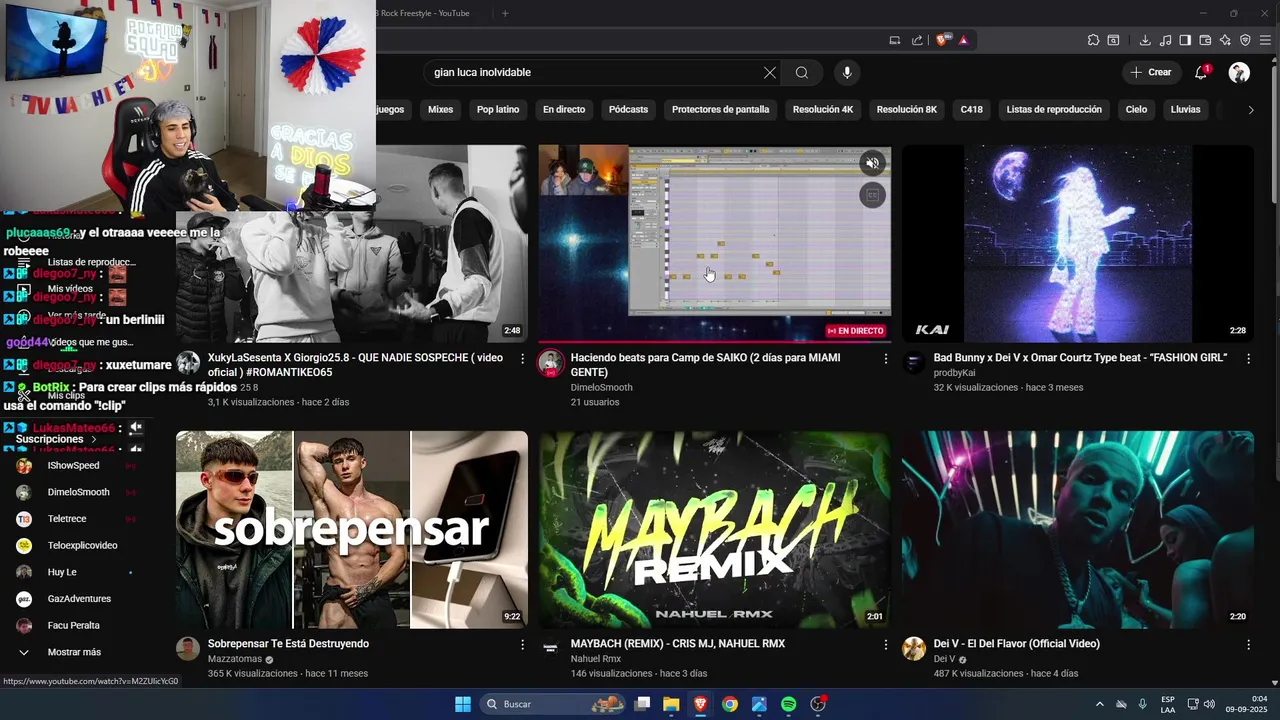Open Facu Peralta subscription in sidebar

pos(74,626)
